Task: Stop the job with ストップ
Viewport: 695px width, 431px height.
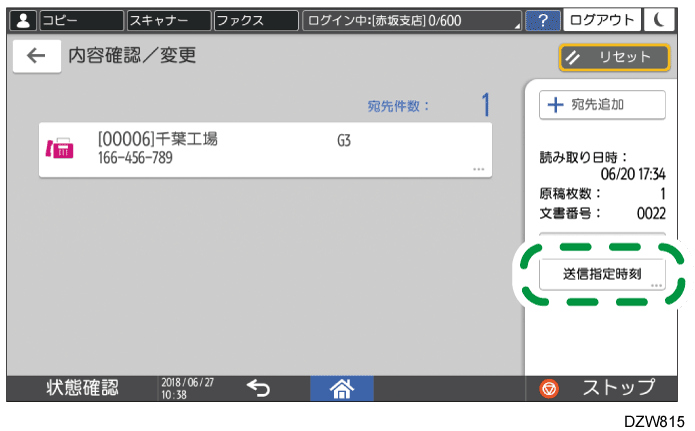Action: [x=601, y=388]
